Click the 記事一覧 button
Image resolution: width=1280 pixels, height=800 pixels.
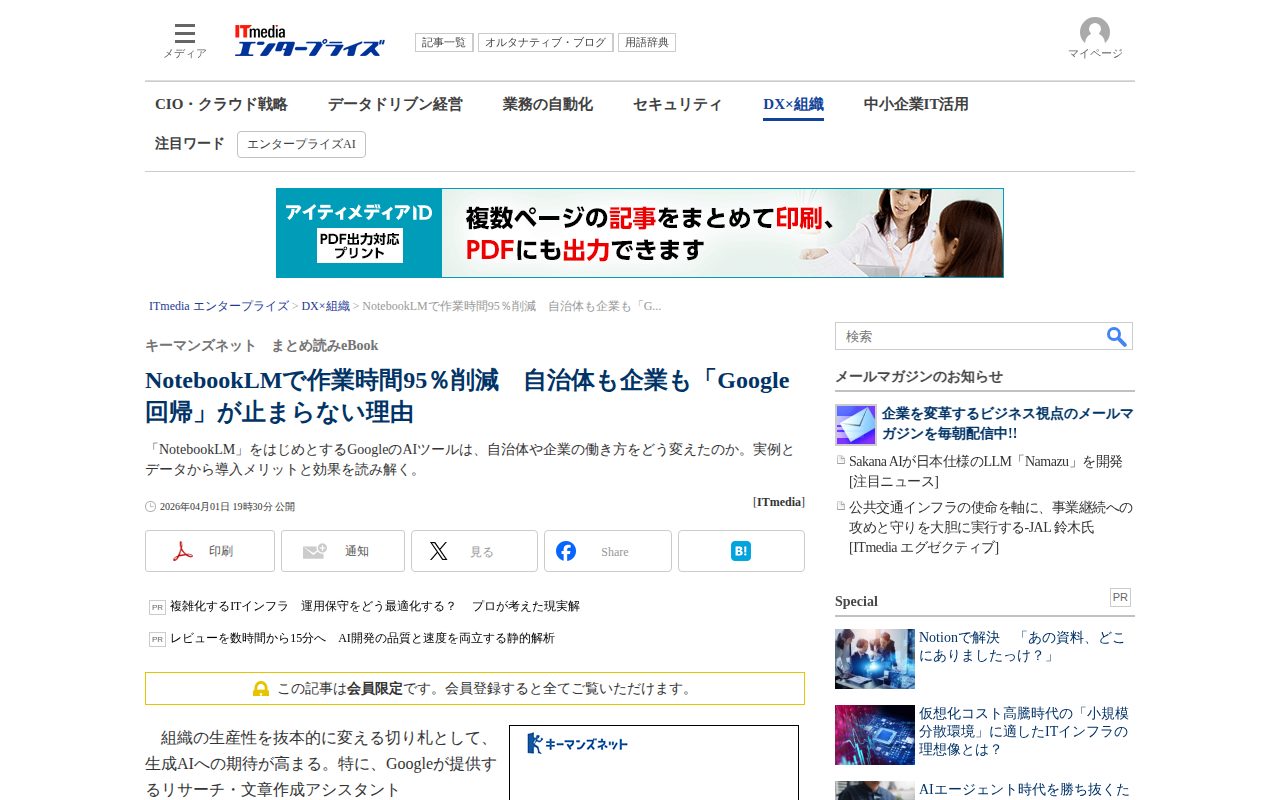tap(444, 43)
